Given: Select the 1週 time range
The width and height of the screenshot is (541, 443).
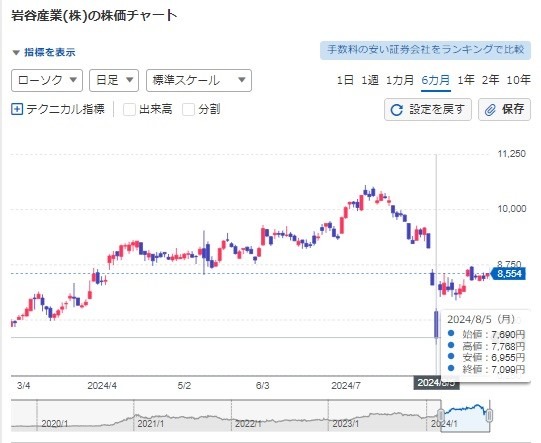Looking at the screenshot, I should pos(370,80).
